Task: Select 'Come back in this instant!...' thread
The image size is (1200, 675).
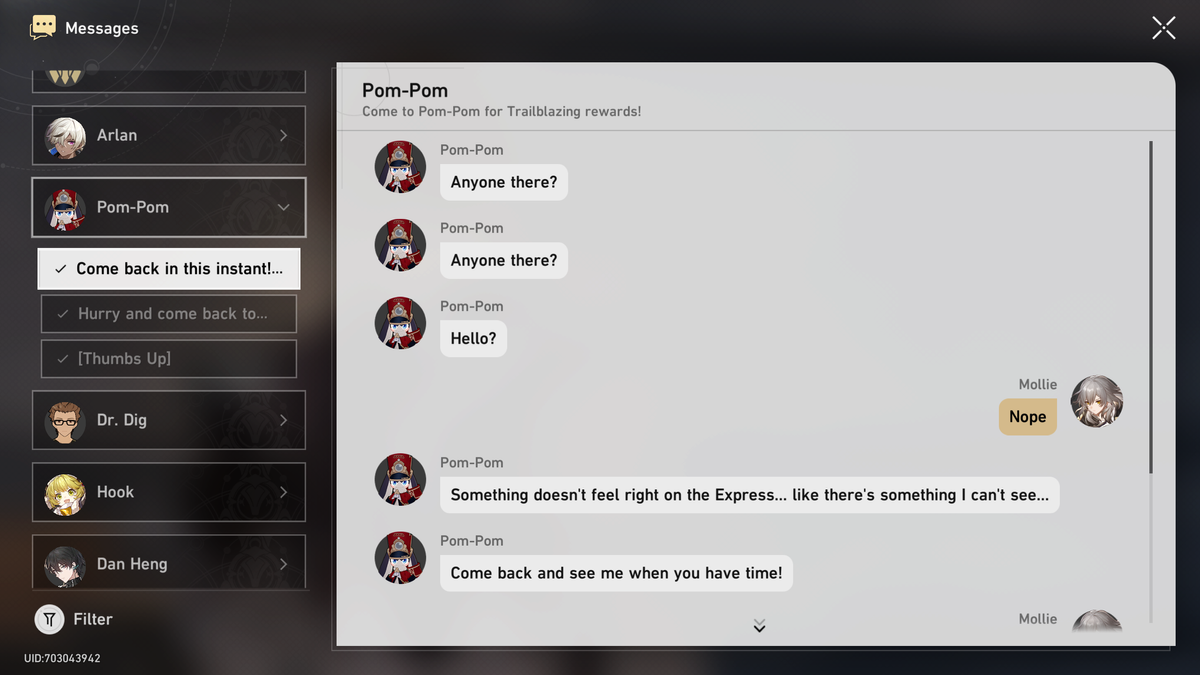Action: click(169, 269)
